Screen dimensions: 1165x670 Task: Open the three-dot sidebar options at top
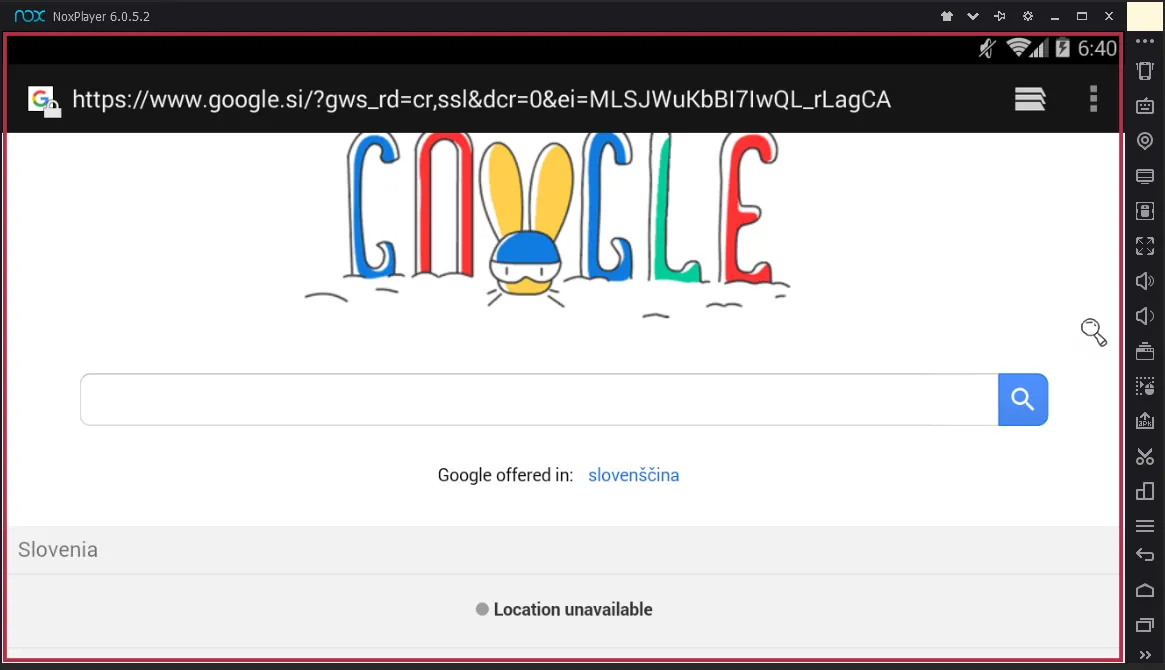[1145, 41]
